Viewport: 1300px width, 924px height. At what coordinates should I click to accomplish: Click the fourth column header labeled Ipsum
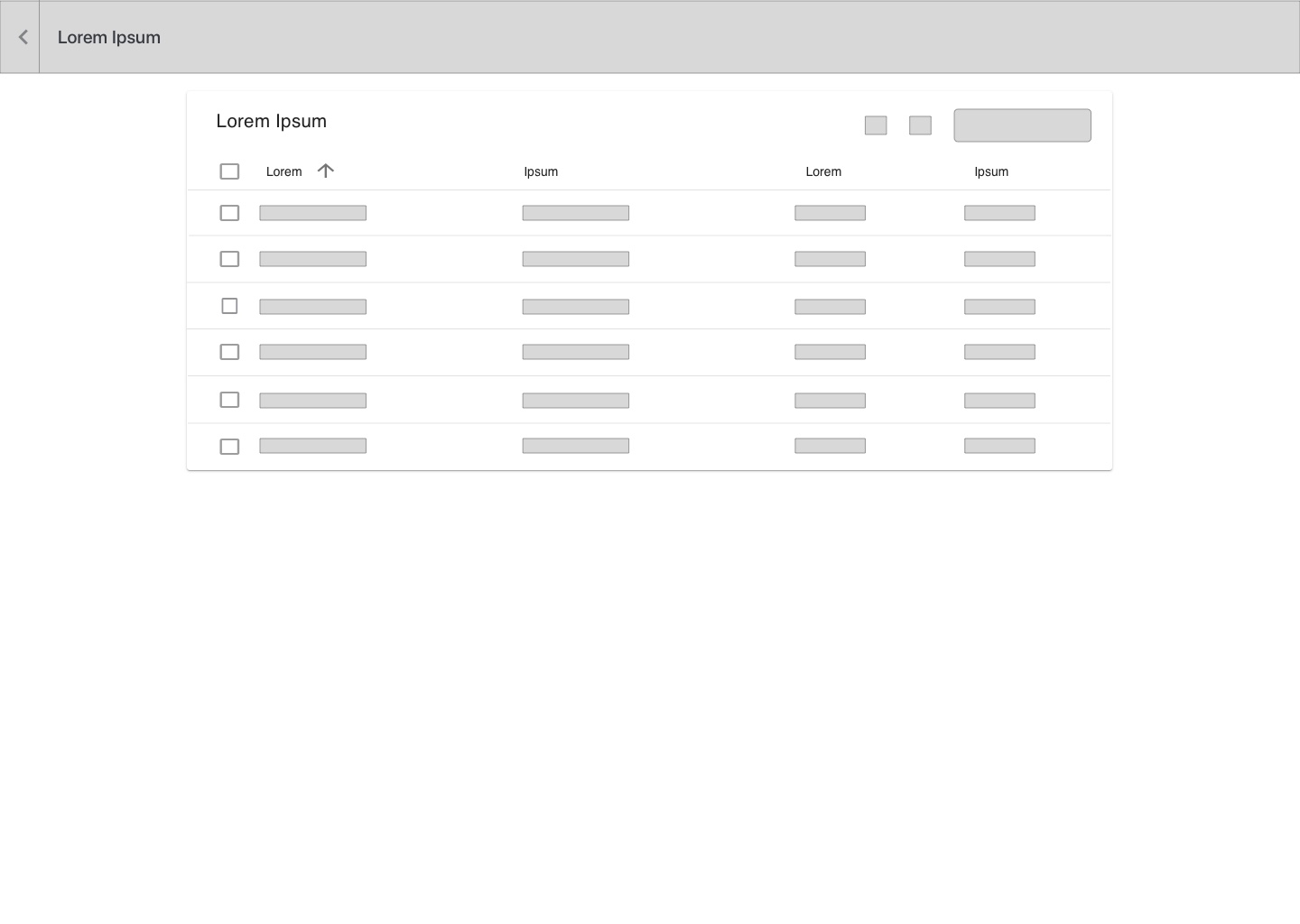990,171
